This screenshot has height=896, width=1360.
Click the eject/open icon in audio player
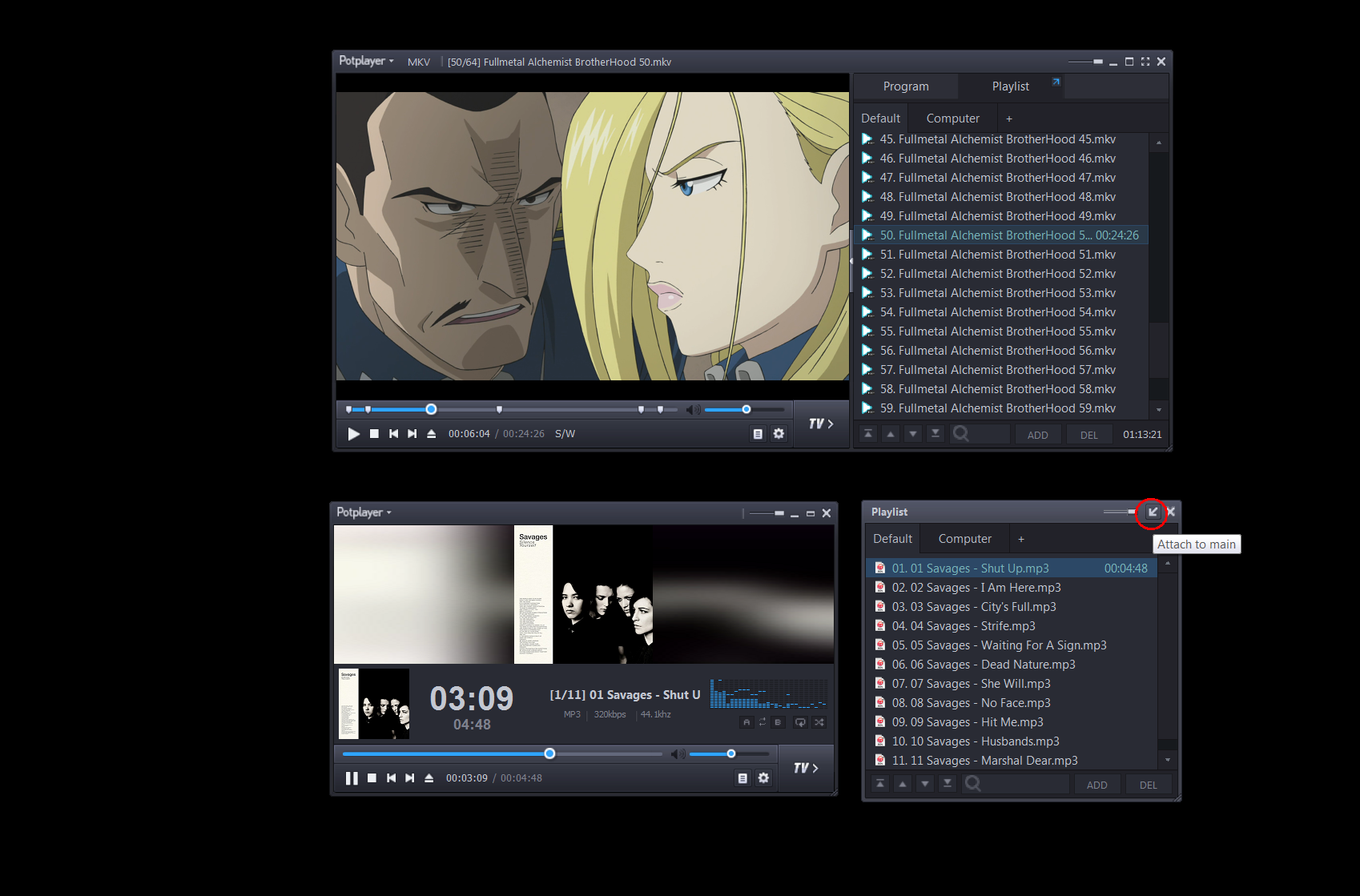point(429,778)
